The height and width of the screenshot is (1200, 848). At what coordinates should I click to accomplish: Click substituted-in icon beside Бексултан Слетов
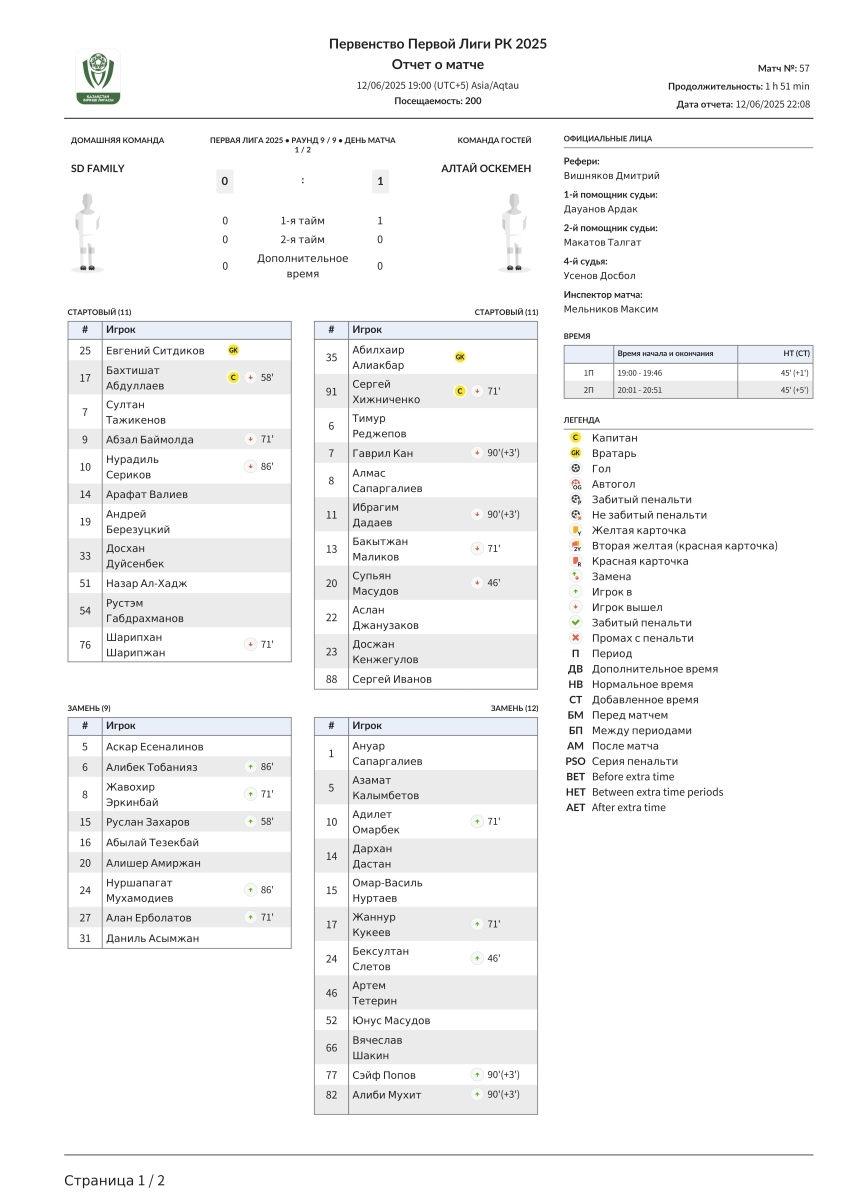click(x=476, y=958)
